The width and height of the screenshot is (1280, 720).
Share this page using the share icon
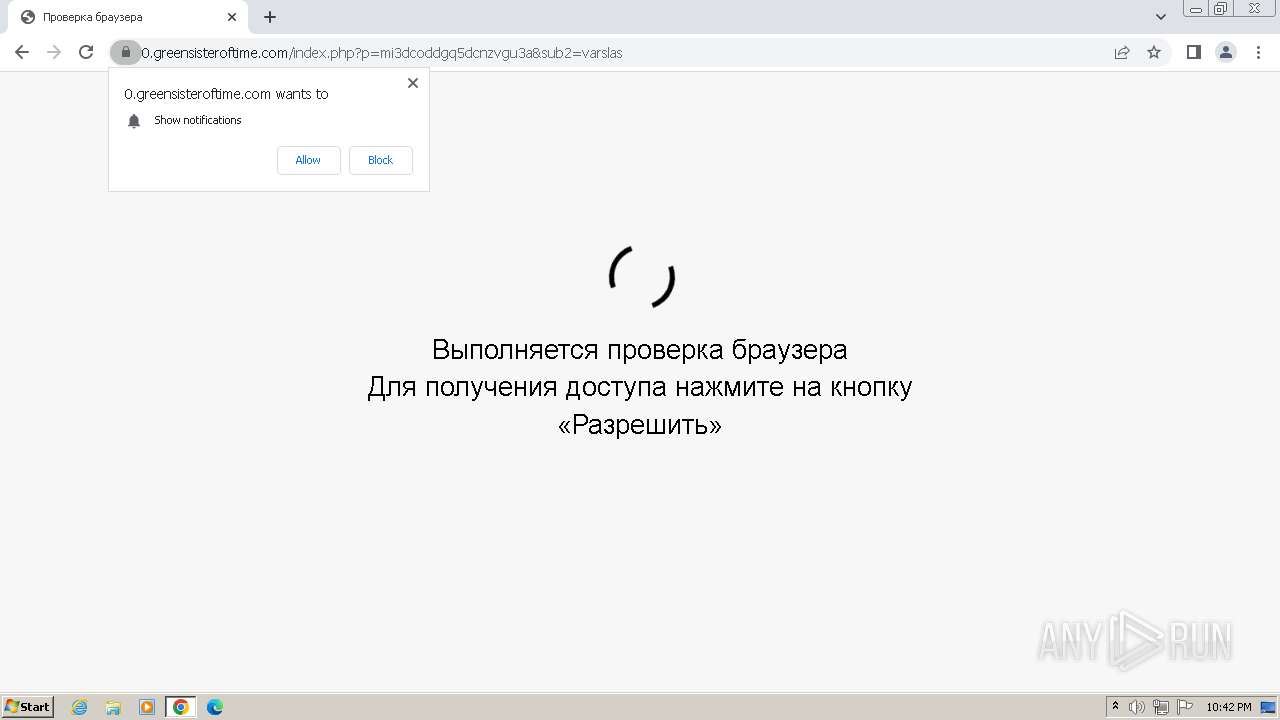[1122, 52]
